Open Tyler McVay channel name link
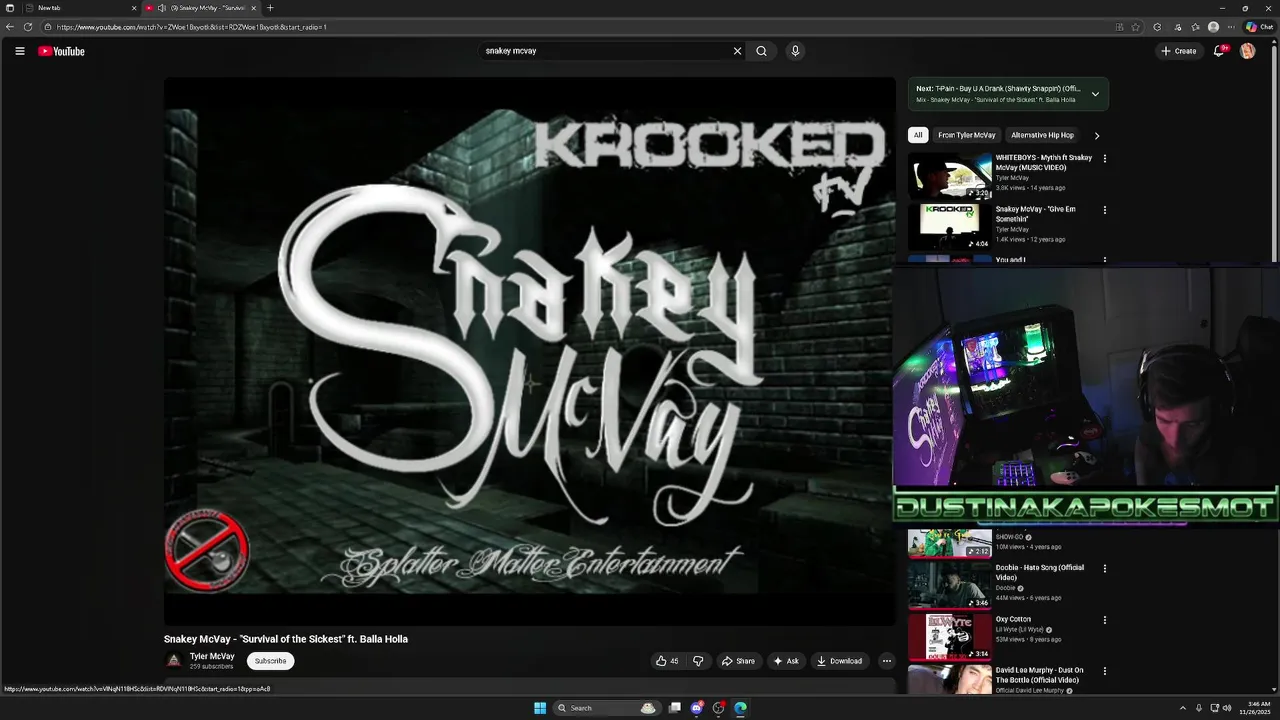Screen dimensions: 1280x720 click(212, 656)
